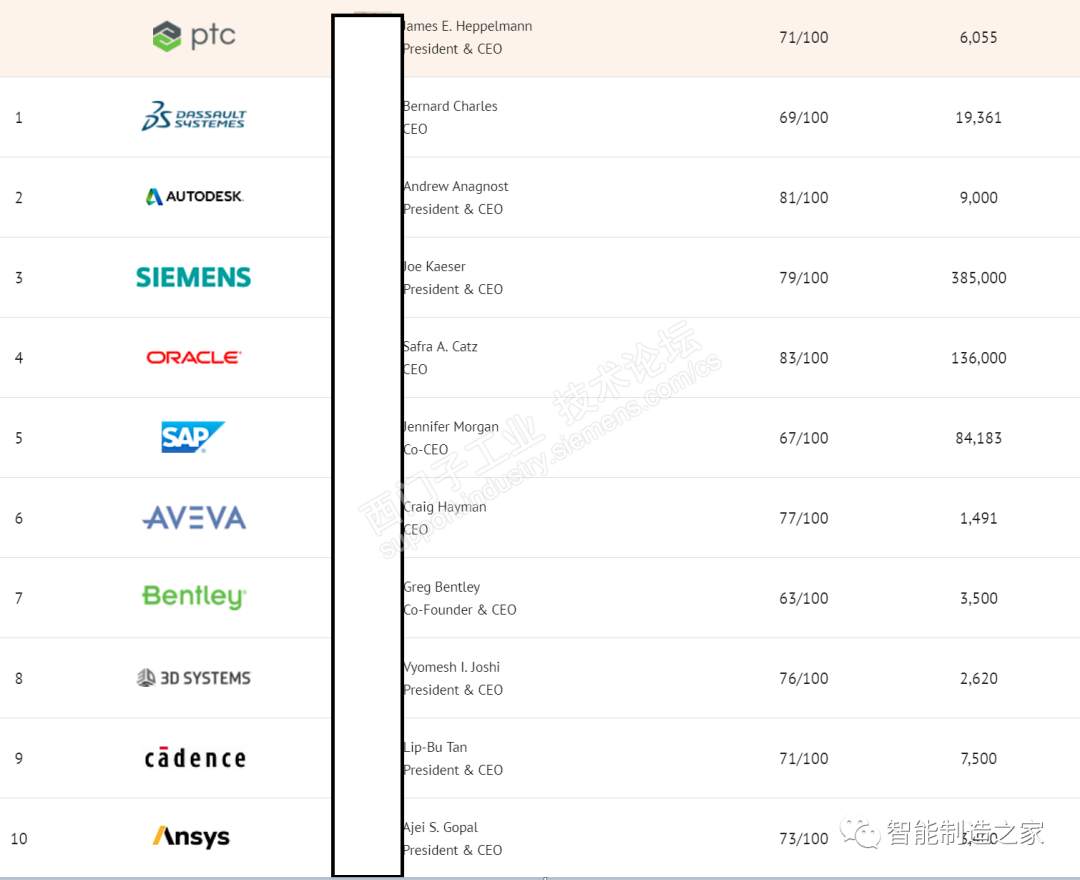
Task: Select Greg Bentley Co-Founder entry
Action: tap(443, 587)
